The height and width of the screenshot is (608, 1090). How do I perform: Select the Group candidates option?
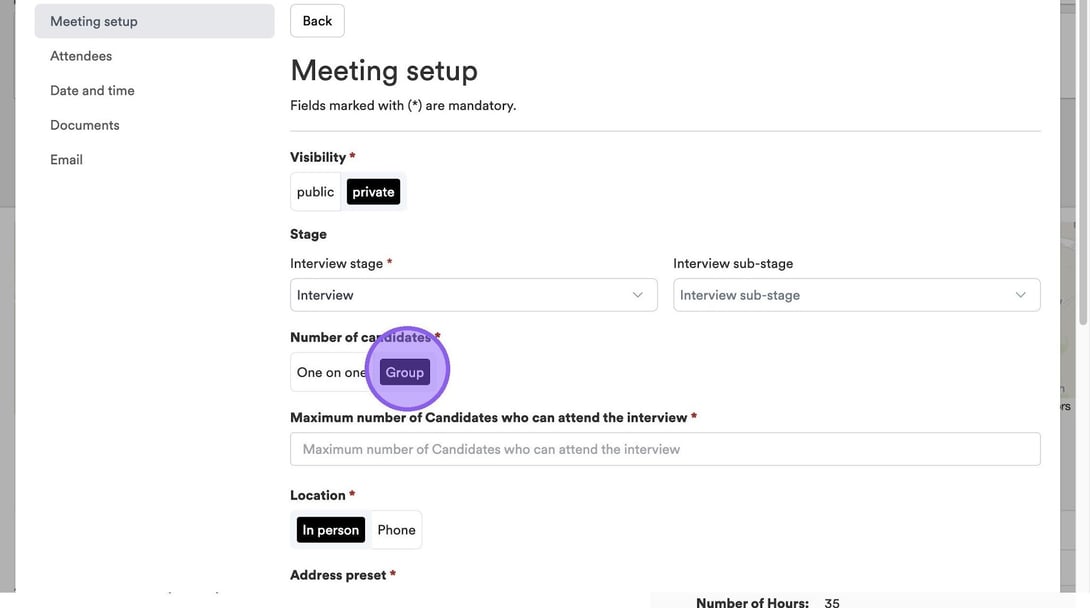coord(405,372)
